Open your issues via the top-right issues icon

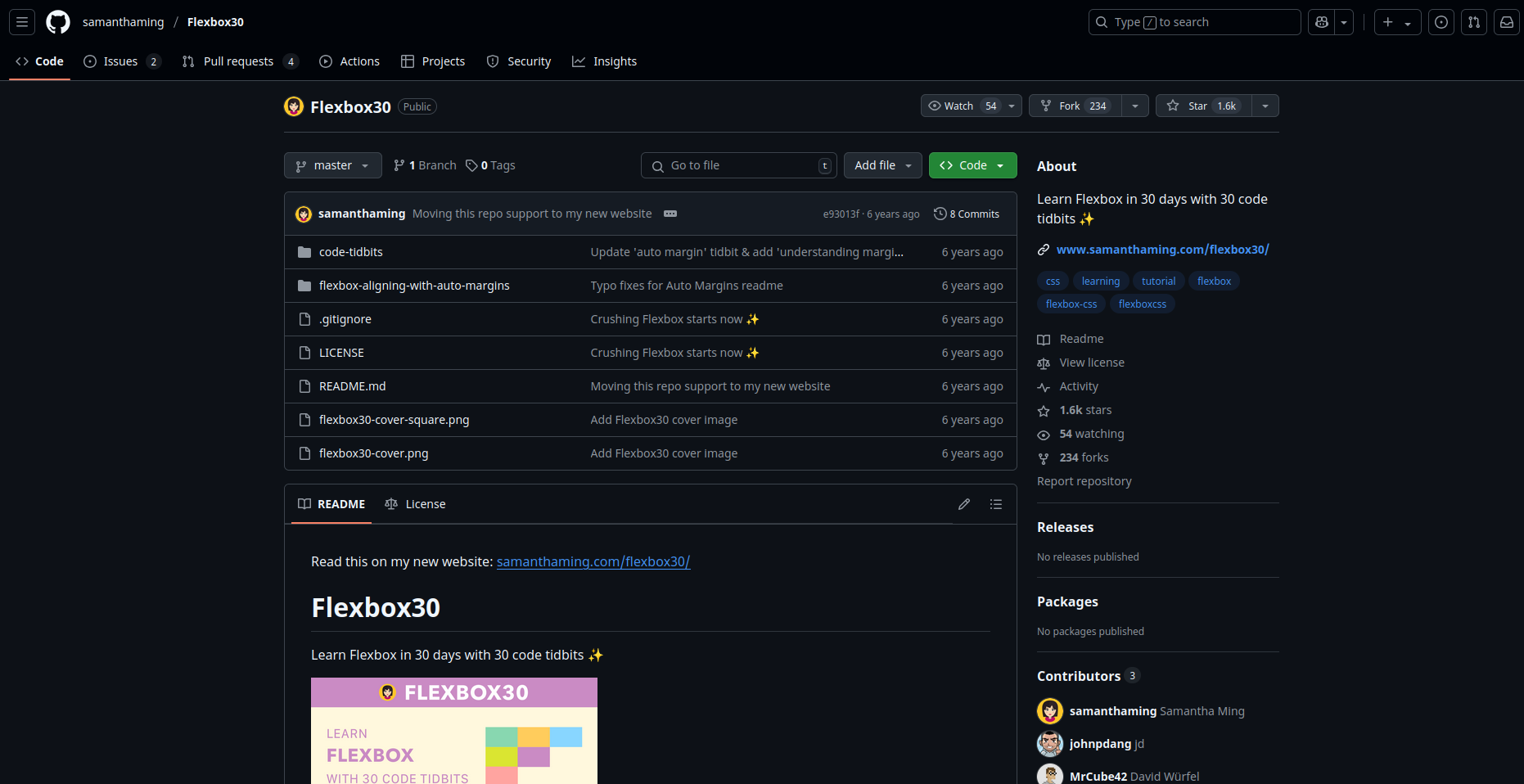[x=1441, y=22]
